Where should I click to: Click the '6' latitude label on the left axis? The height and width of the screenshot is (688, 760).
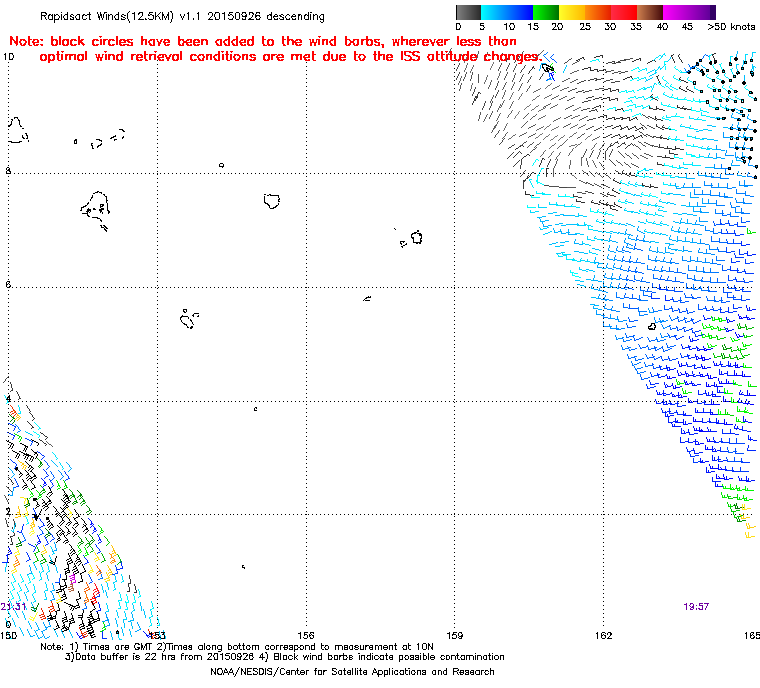(8, 285)
